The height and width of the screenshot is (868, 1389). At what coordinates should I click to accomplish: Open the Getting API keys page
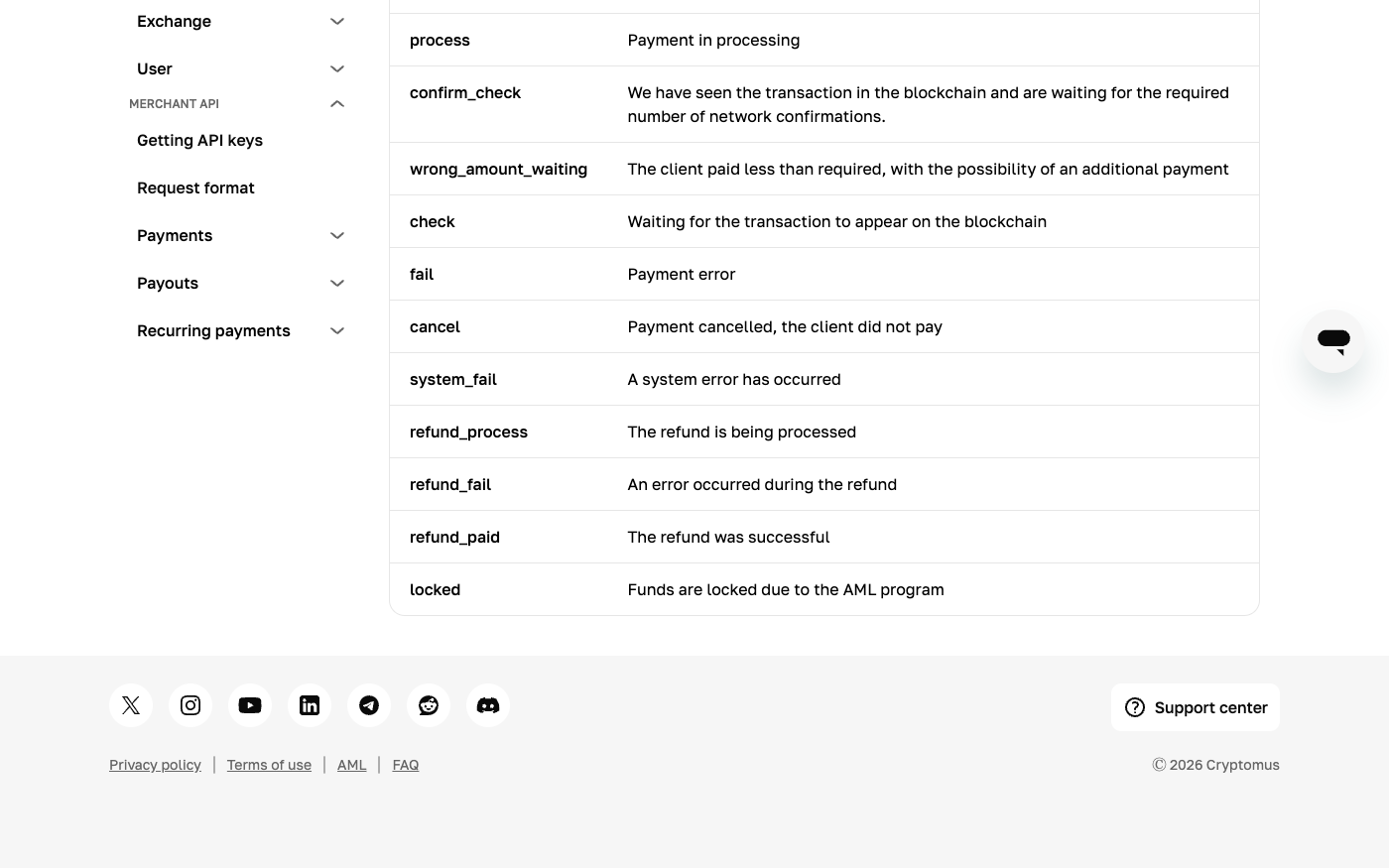(199, 140)
